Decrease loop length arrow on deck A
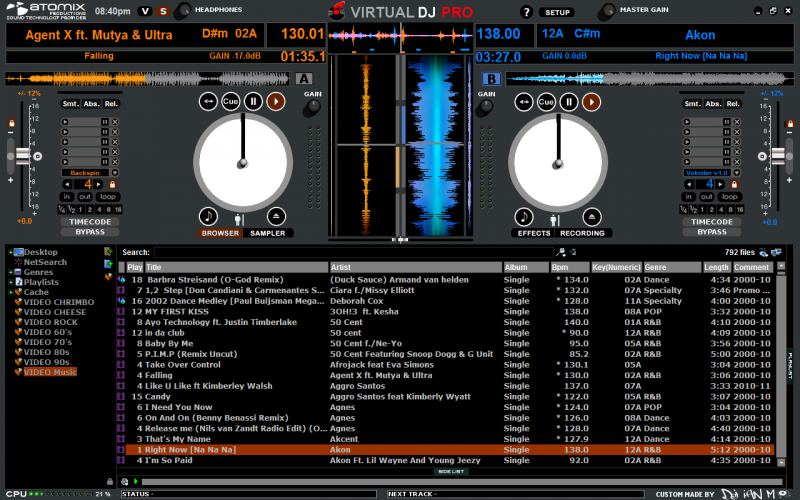 pos(67,184)
